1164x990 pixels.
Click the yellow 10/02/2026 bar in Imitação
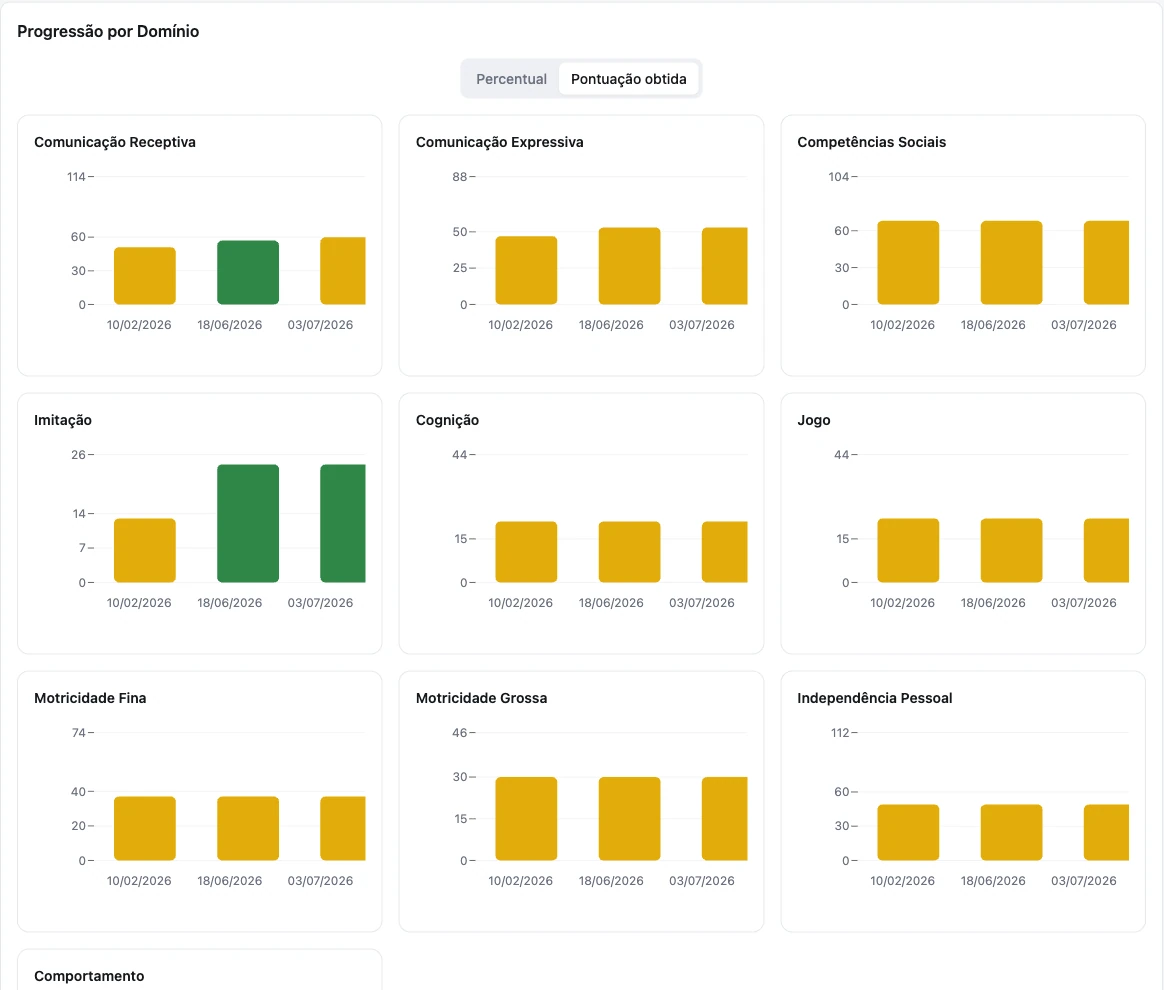[145, 551]
